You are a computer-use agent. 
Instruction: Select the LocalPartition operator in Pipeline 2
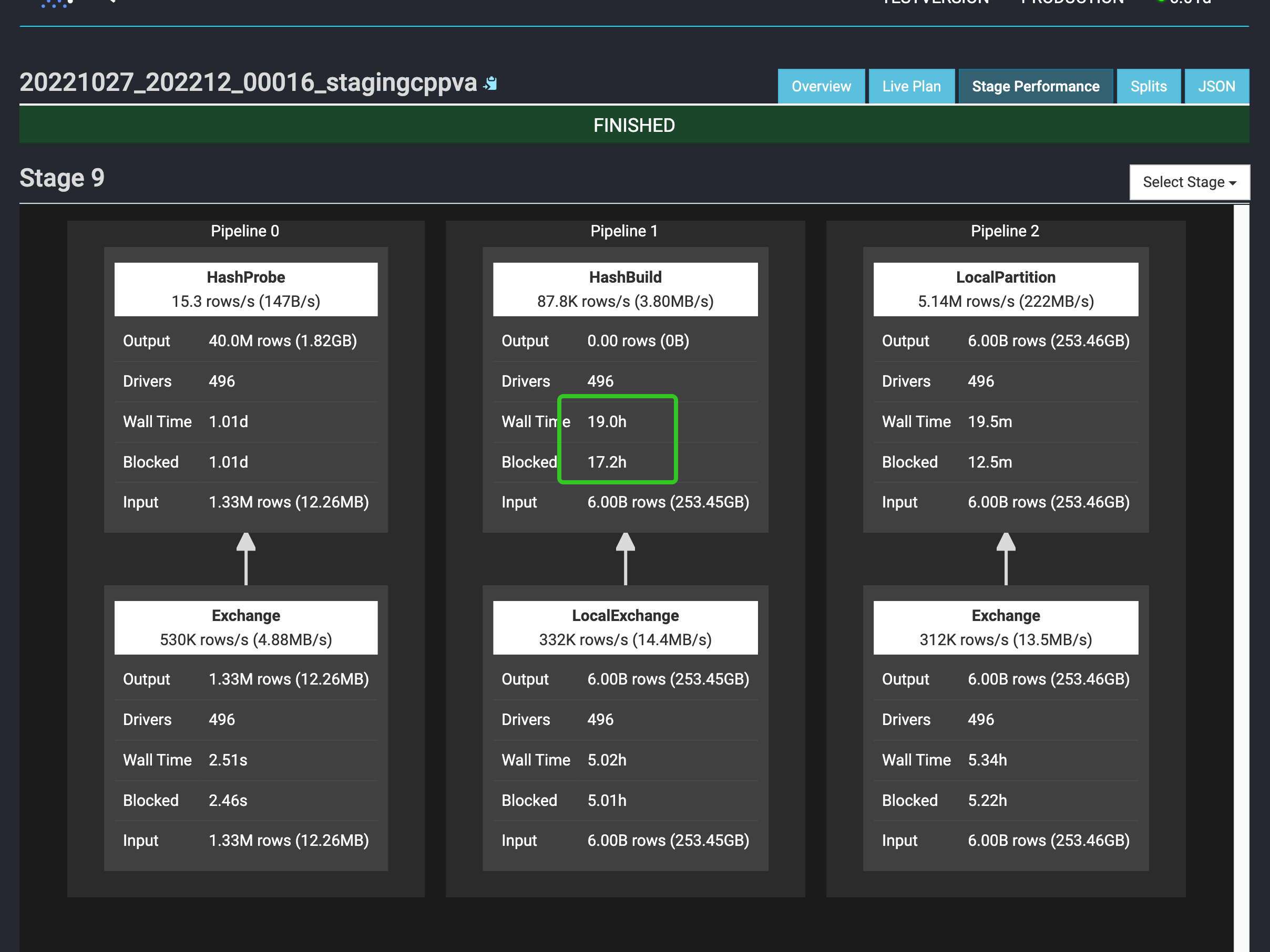pyautogui.click(x=1005, y=288)
